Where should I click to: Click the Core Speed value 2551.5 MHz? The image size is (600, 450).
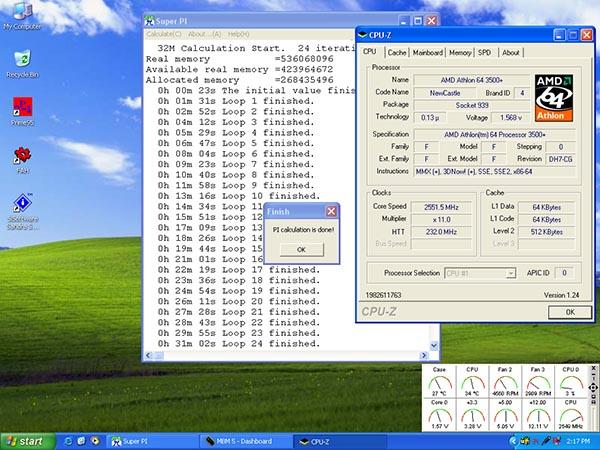pos(441,207)
